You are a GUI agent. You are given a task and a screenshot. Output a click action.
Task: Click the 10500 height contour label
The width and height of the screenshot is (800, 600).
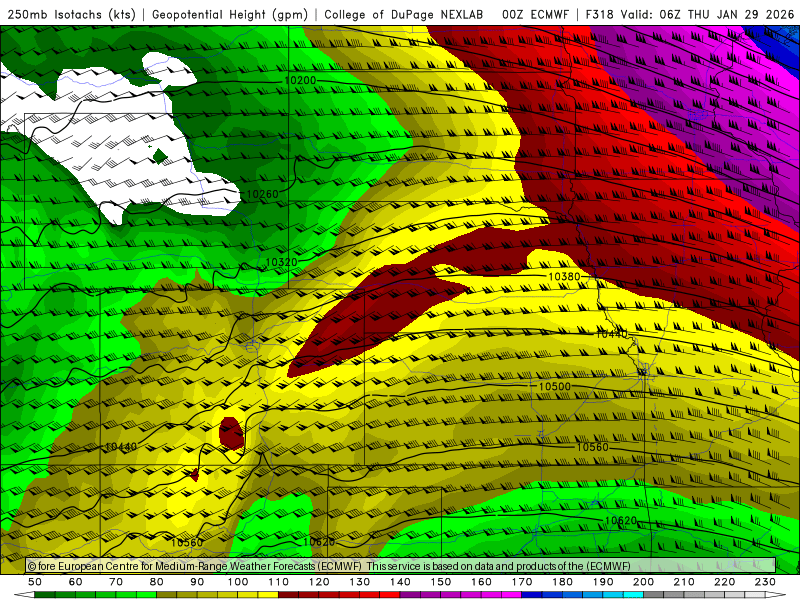(x=555, y=386)
